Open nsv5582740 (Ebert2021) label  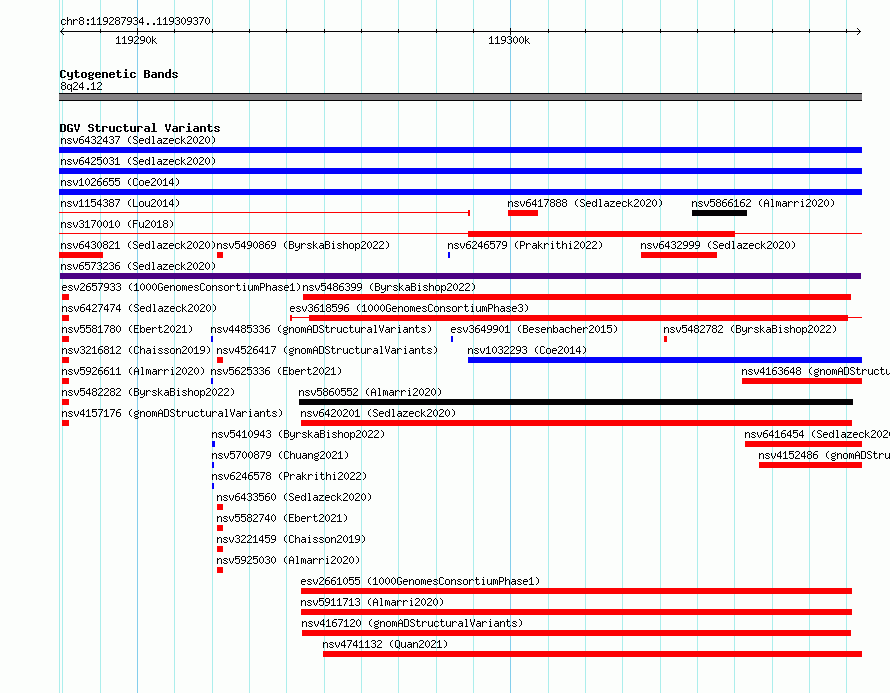click(x=282, y=518)
